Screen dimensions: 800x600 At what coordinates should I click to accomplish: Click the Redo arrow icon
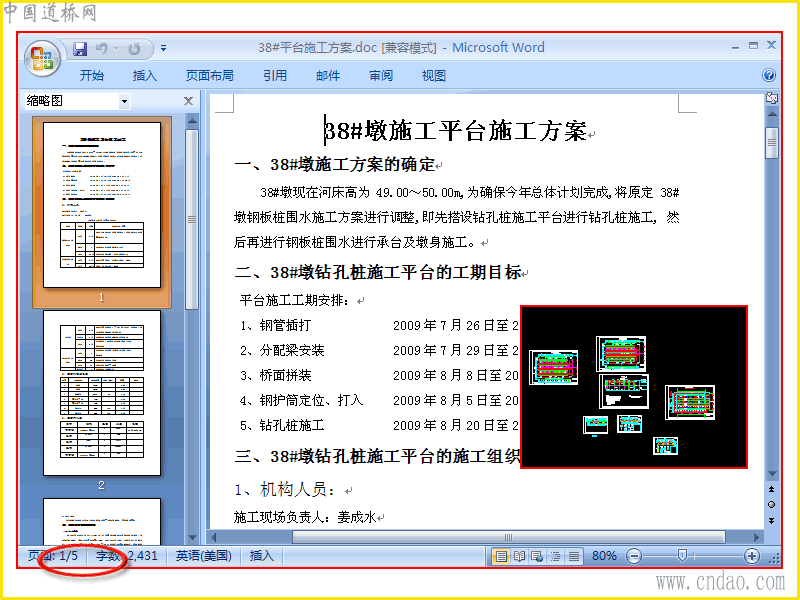[x=134, y=48]
